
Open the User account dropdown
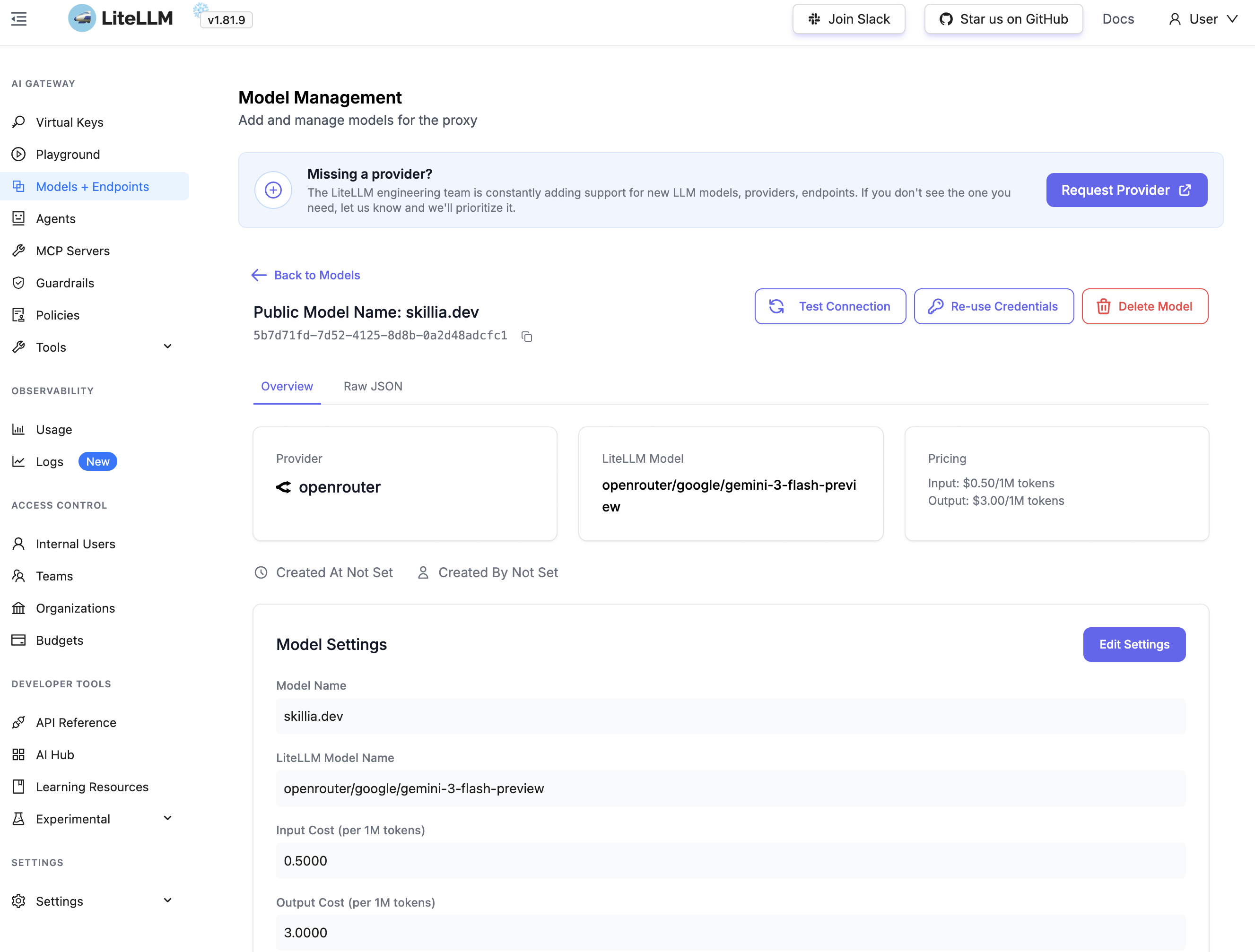tap(1203, 19)
